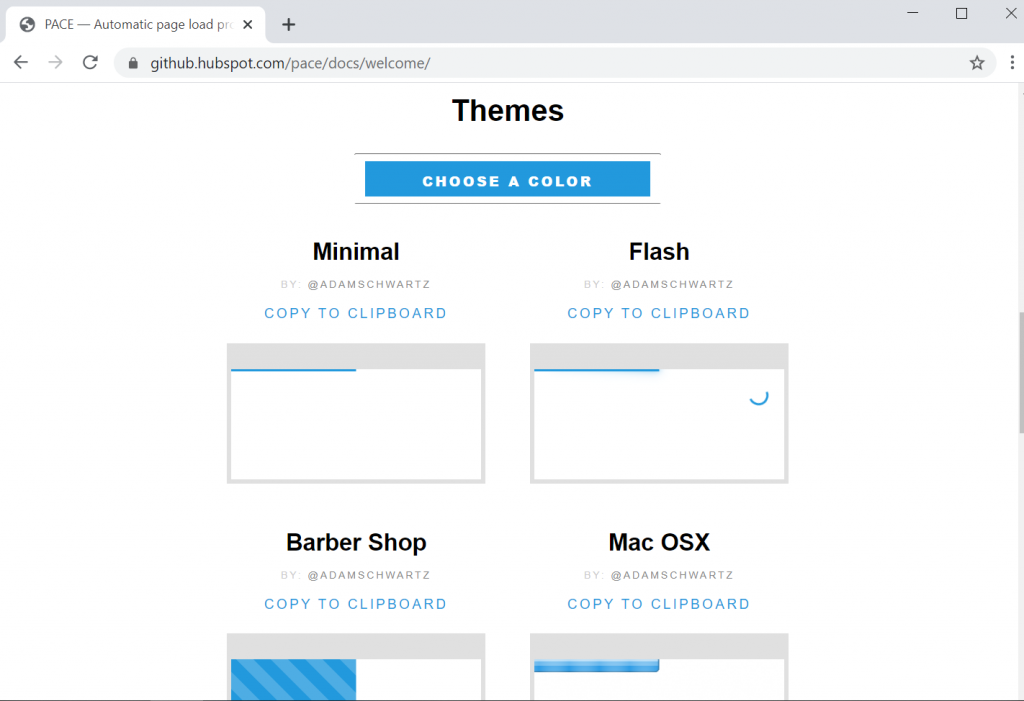Select the Flash theme preview

659,414
